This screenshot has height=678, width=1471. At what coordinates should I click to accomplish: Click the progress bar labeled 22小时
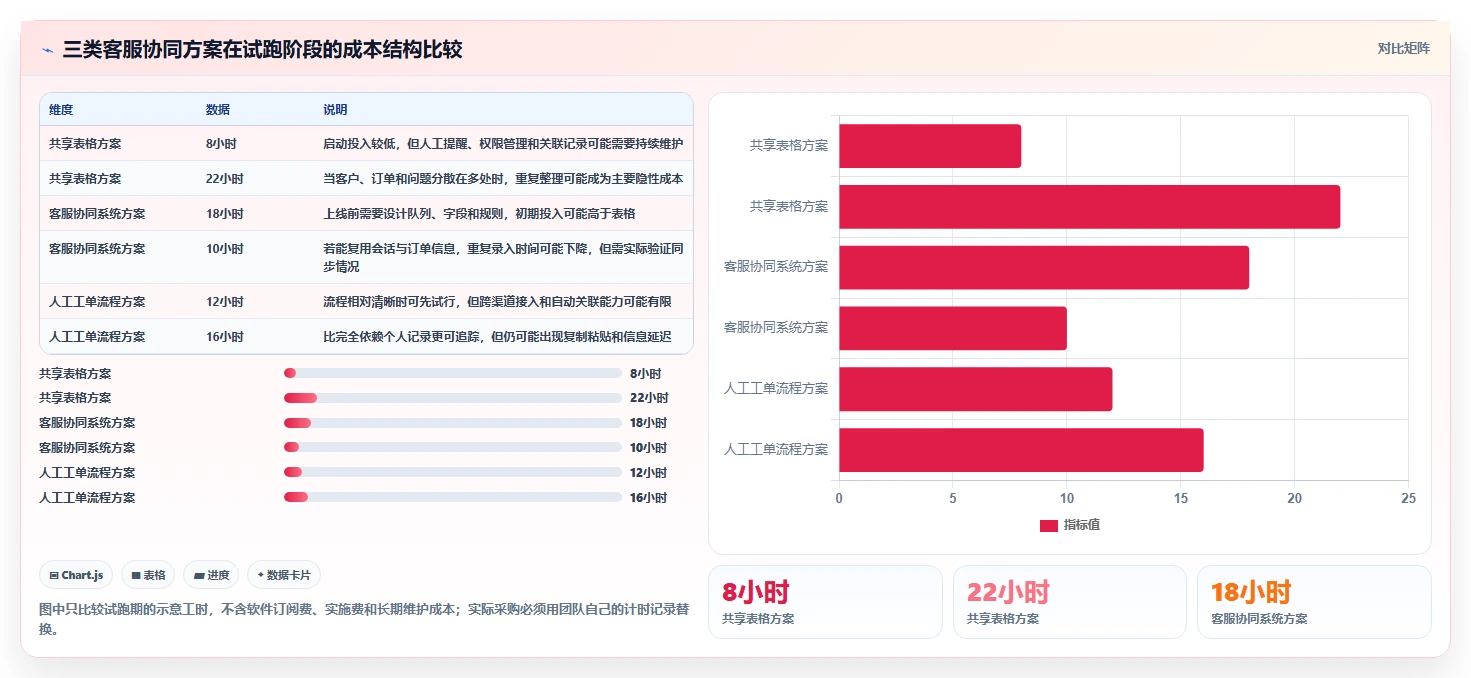point(453,398)
